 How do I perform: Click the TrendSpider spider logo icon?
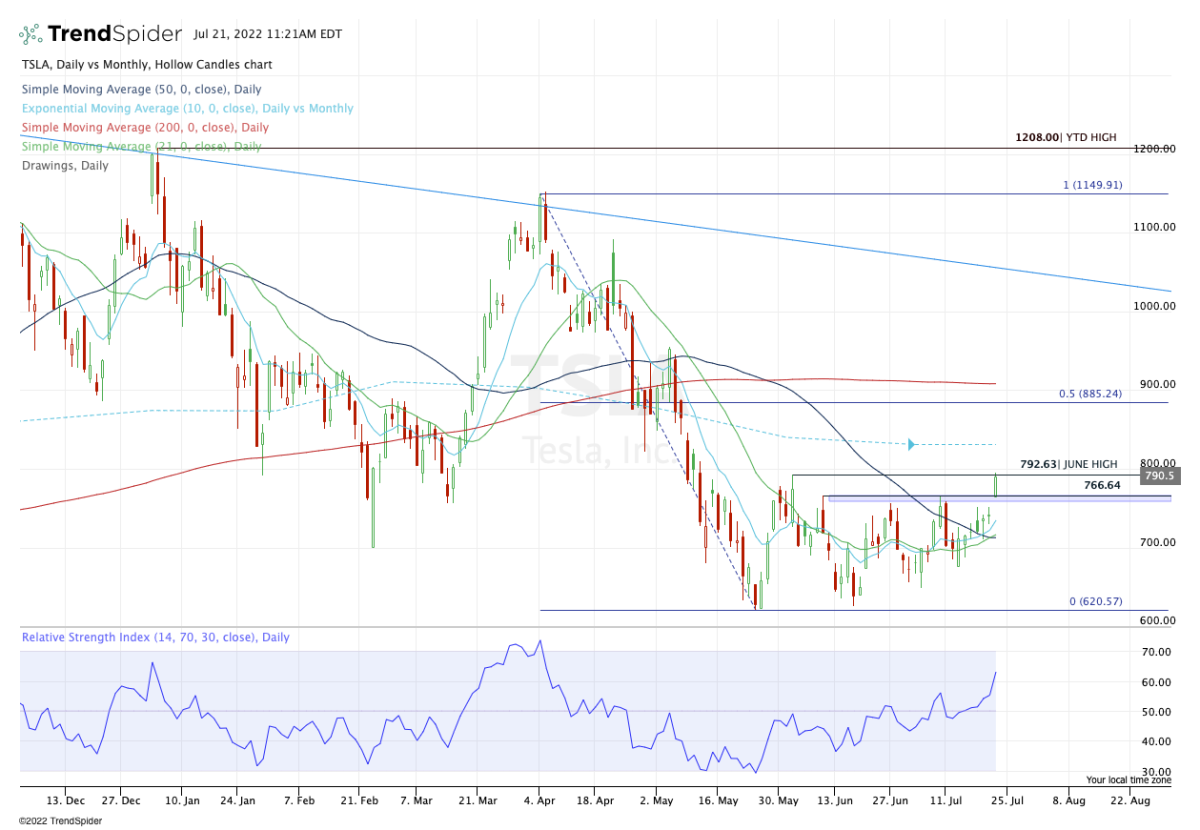pos(34,34)
